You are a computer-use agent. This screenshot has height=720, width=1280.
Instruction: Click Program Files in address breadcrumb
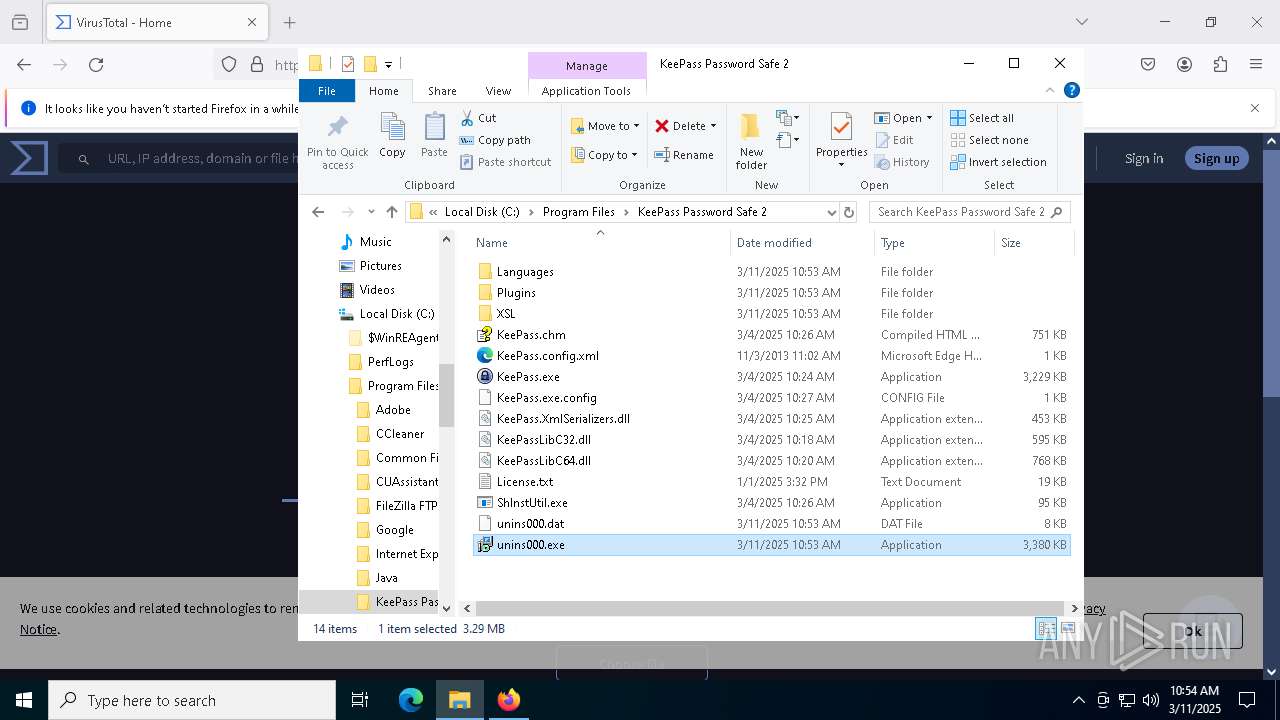[579, 212]
